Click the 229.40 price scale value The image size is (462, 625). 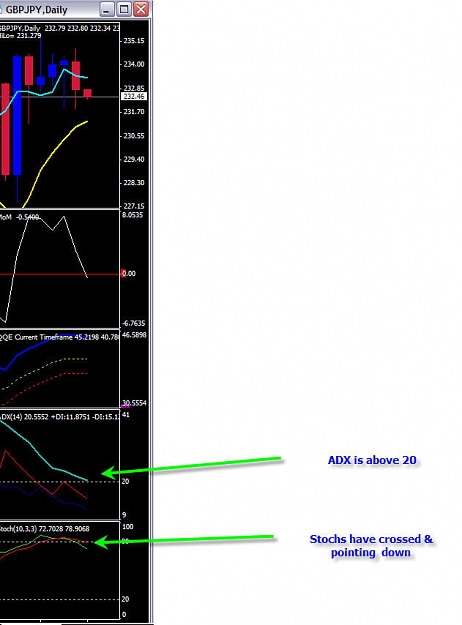(134, 159)
